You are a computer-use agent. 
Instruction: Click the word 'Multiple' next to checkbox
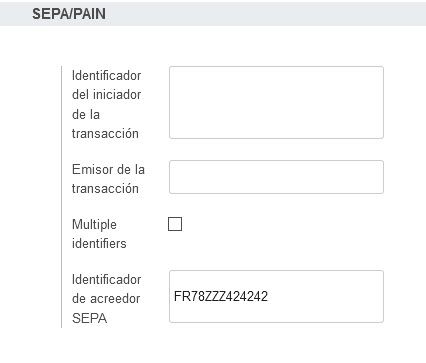click(94, 224)
